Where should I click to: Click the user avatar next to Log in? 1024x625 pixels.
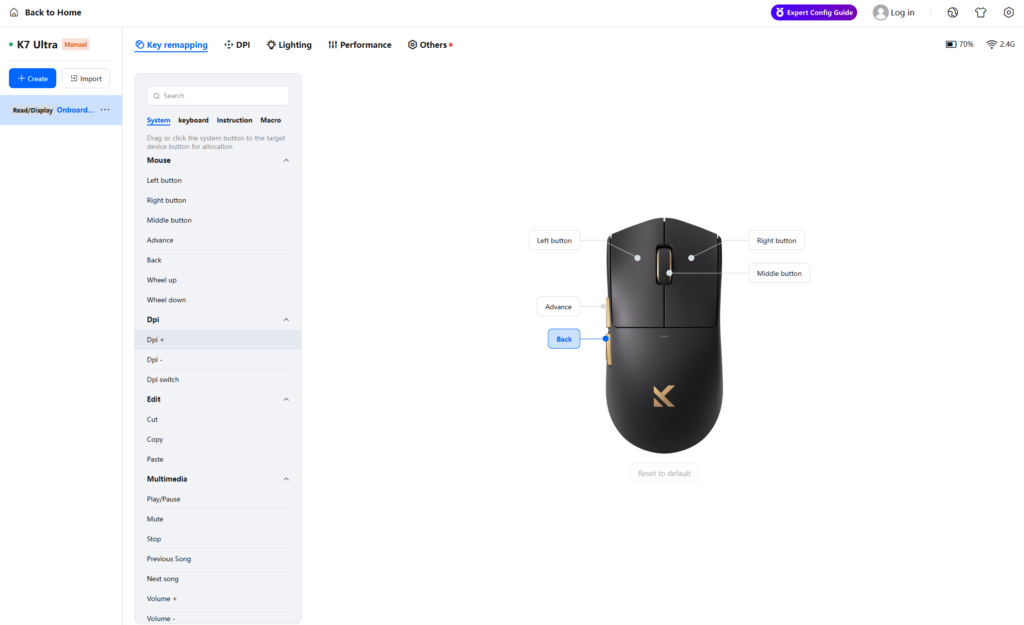pyautogui.click(x=880, y=13)
